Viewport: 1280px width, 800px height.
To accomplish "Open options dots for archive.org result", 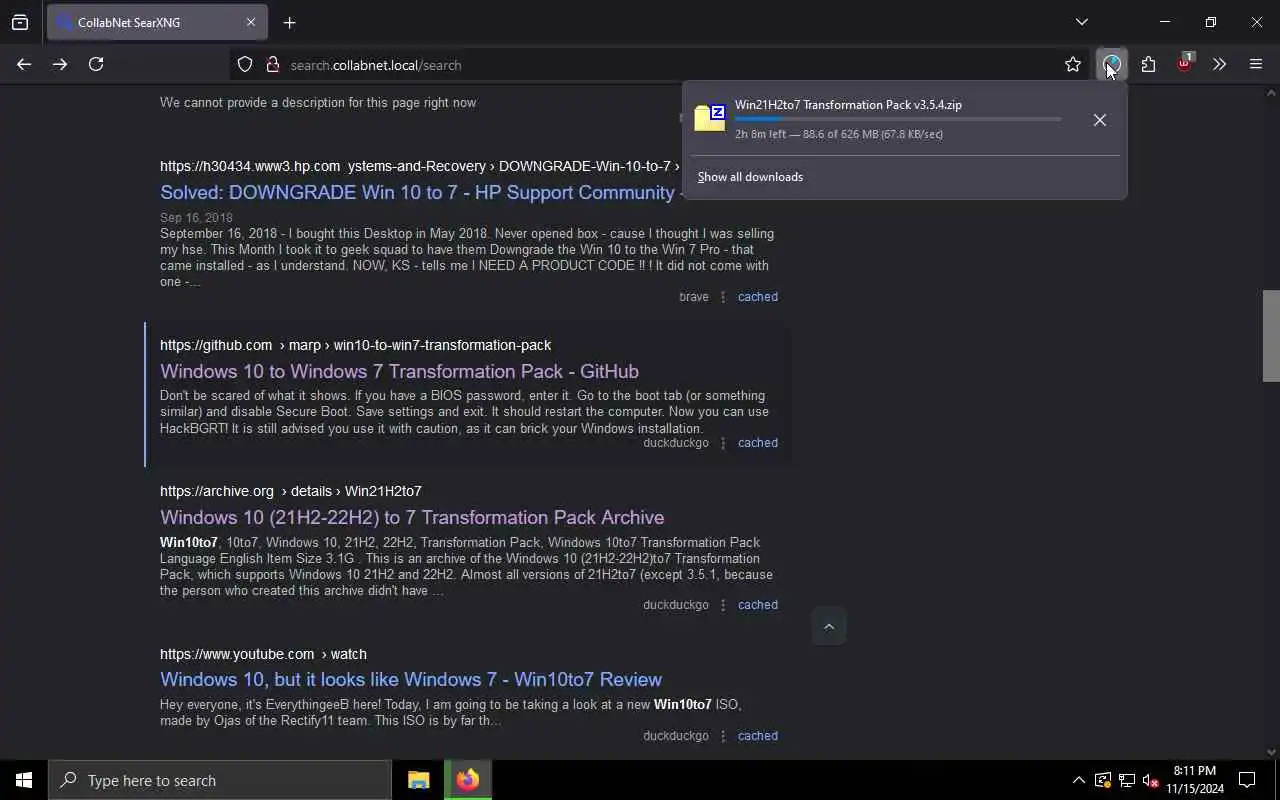I will [723, 605].
